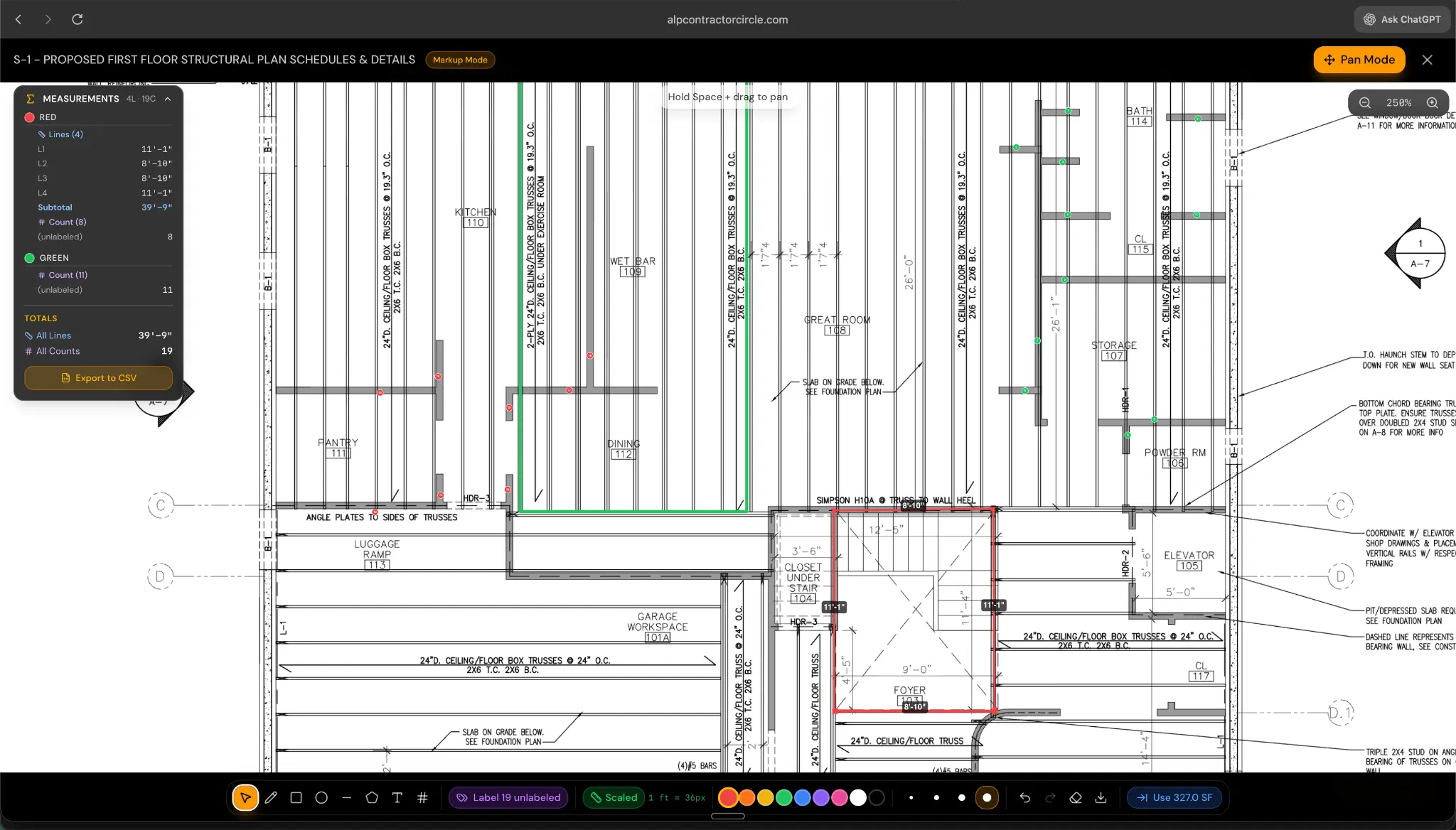Choose the third stroke size dot
Image resolution: width=1456 pixels, height=830 pixels.
[x=962, y=797]
